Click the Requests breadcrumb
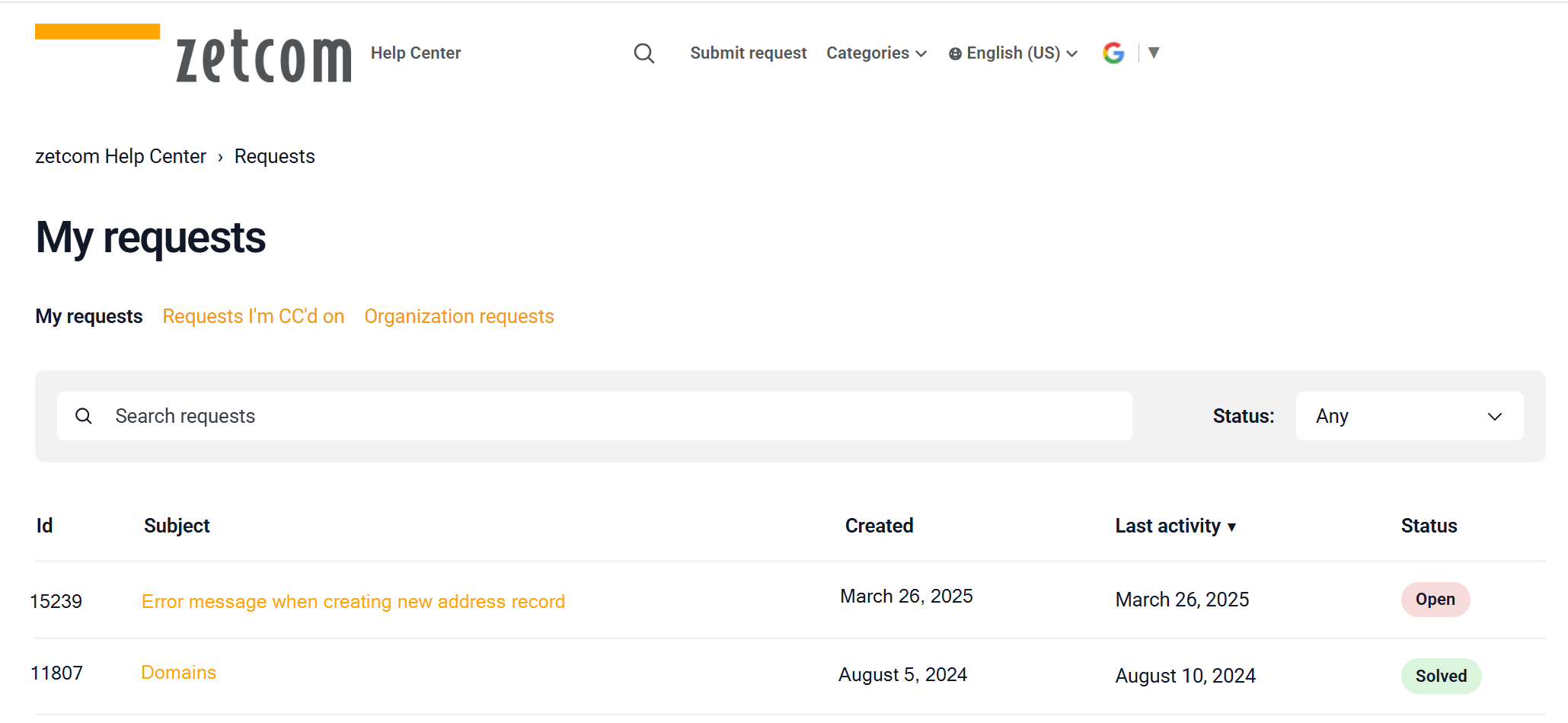This screenshot has width=1568, height=723. coord(275,156)
